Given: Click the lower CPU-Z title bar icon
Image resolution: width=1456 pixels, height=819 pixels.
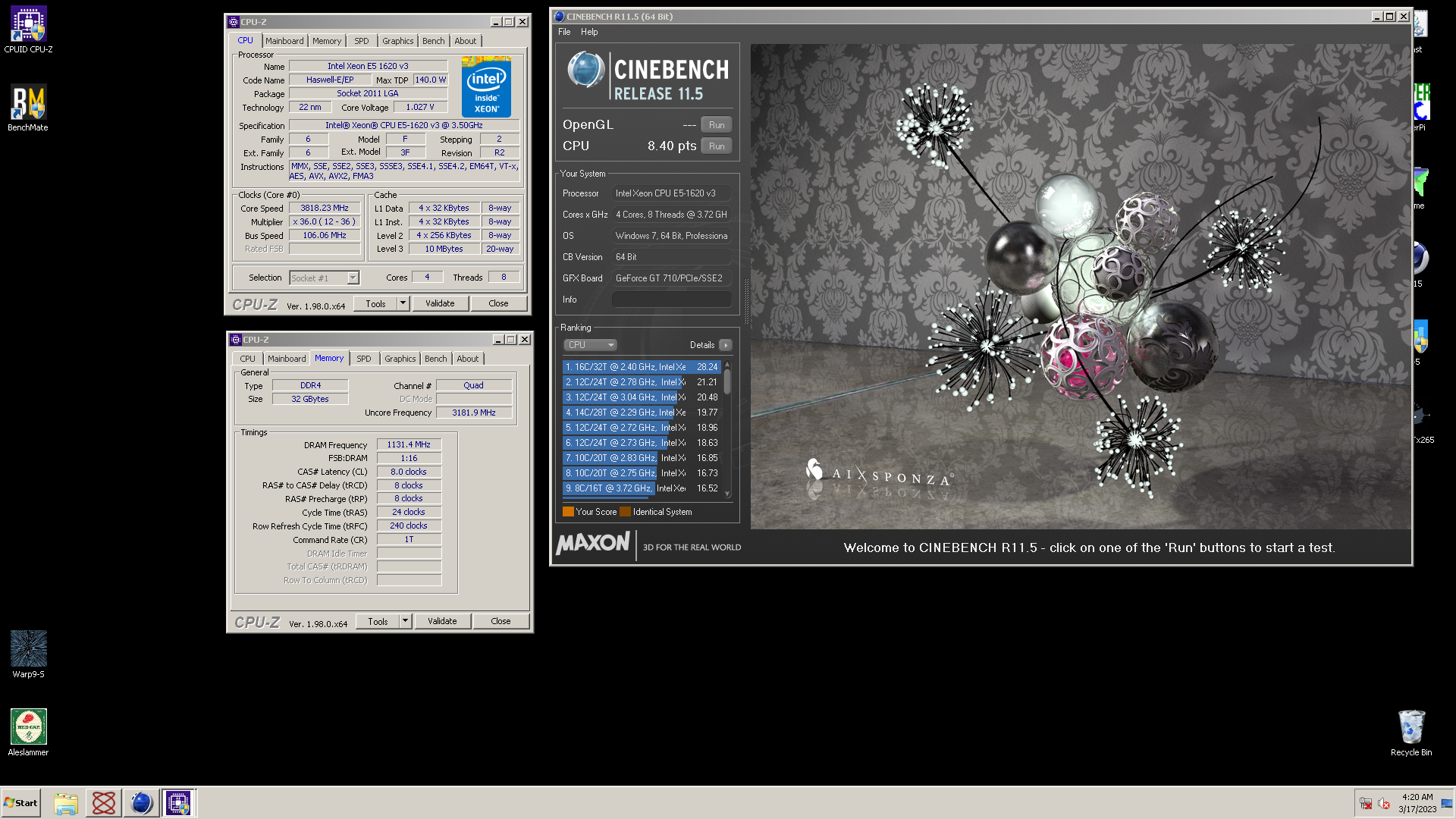Looking at the screenshot, I should [x=236, y=340].
